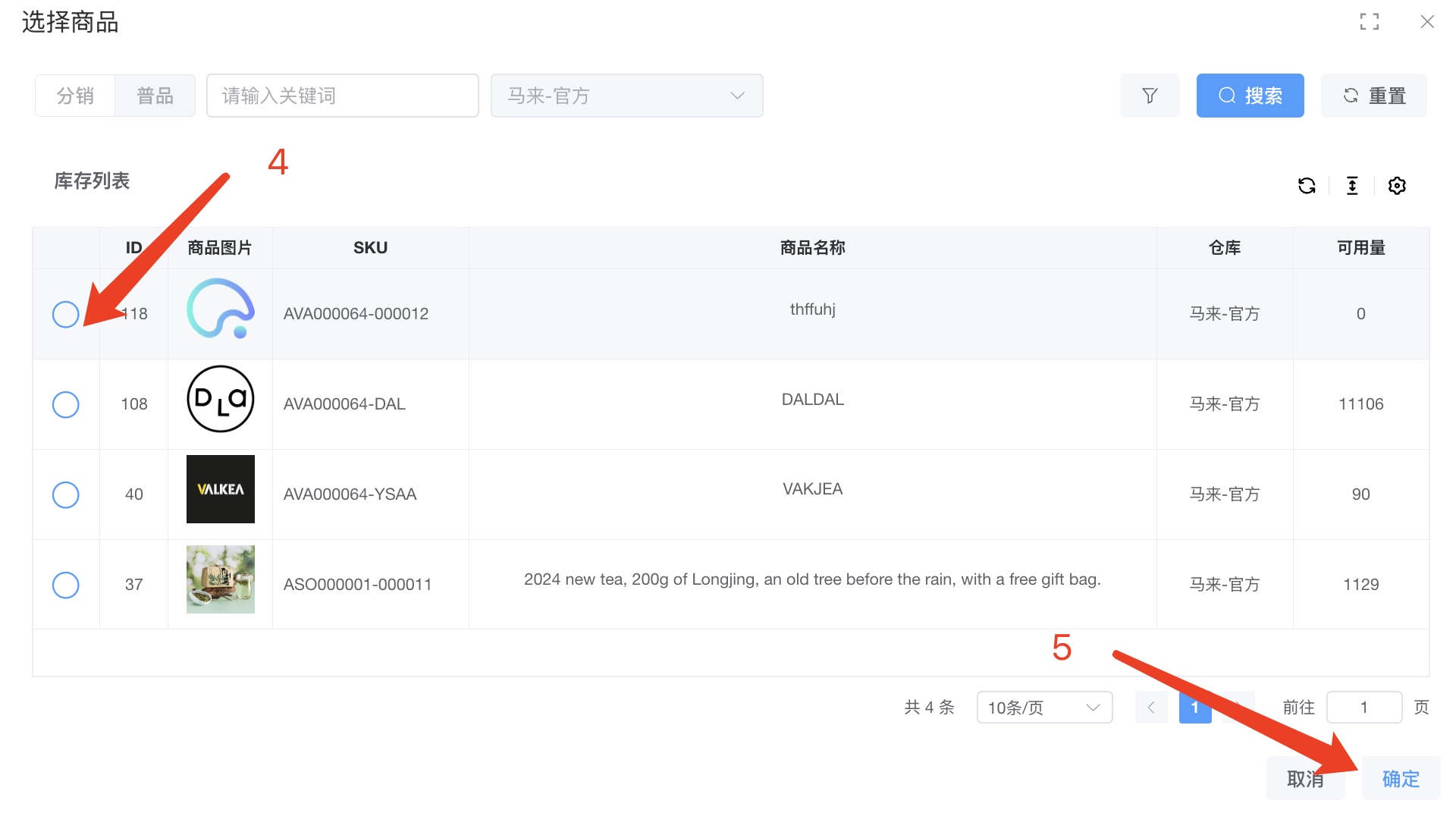The width and height of the screenshot is (1456, 813).
Task: Select radio button for product ID 118
Action: click(x=66, y=314)
